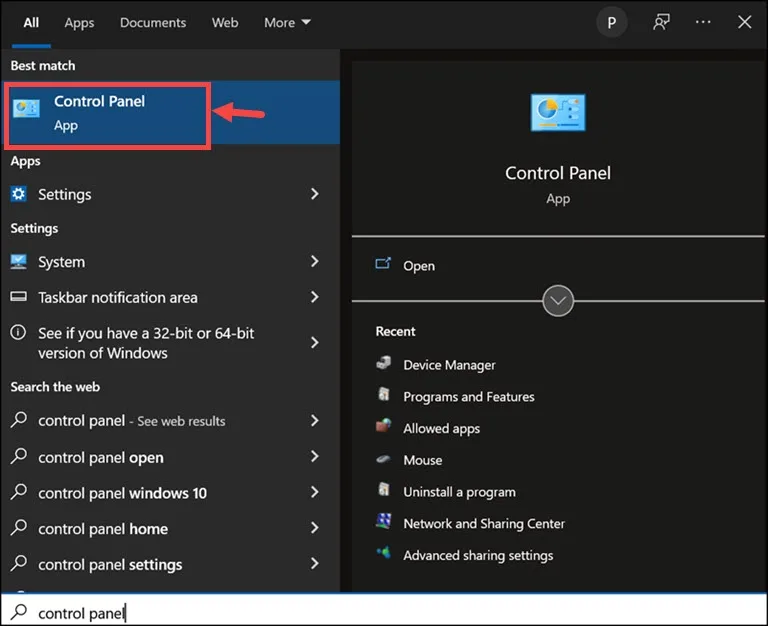Image resolution: width=768 pixels, height=626 pixels.
Task: Click the Uninstall a program icon
Action: pos(384,490)
